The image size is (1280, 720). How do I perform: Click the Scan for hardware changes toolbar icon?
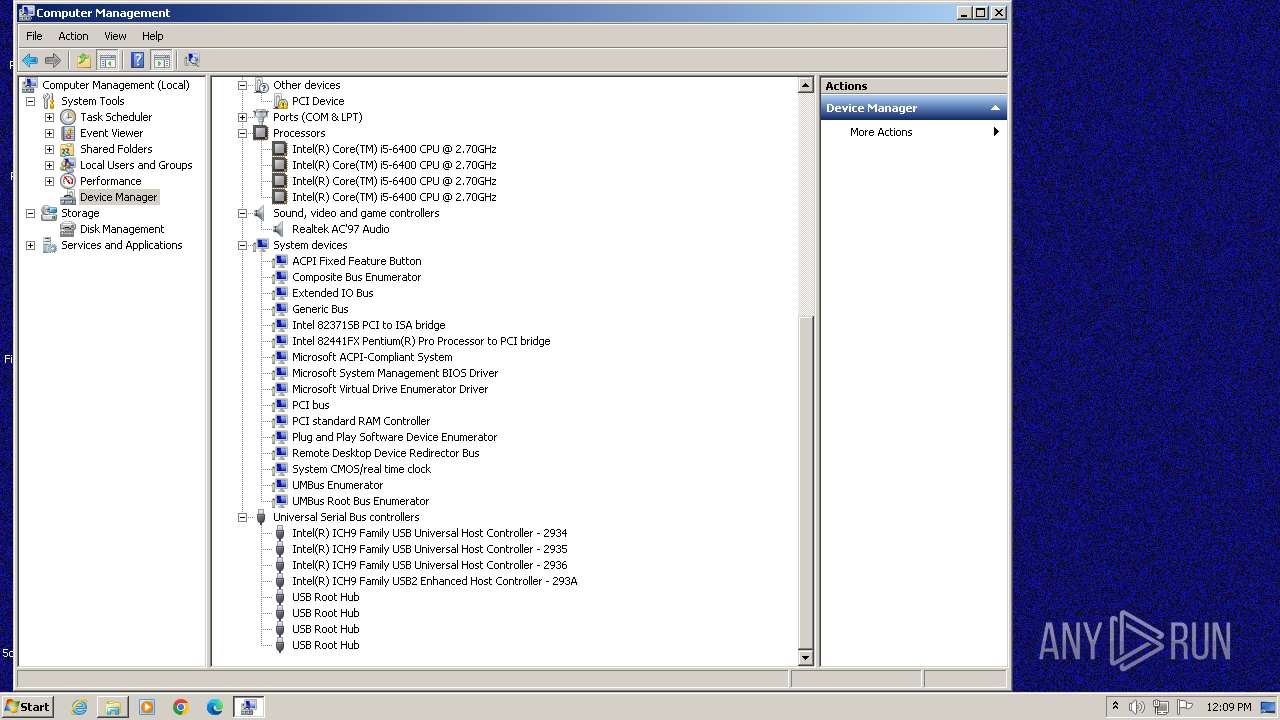pyautogui.click(x=192, y=61)
